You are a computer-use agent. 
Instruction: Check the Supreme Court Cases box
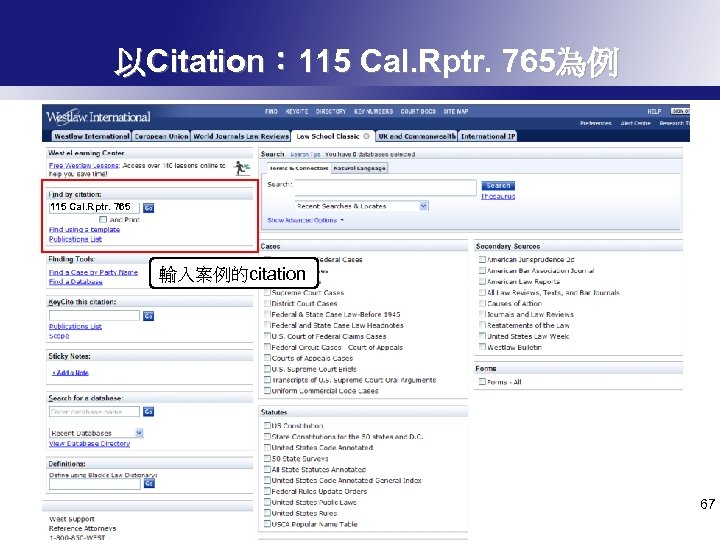point(267,292)
